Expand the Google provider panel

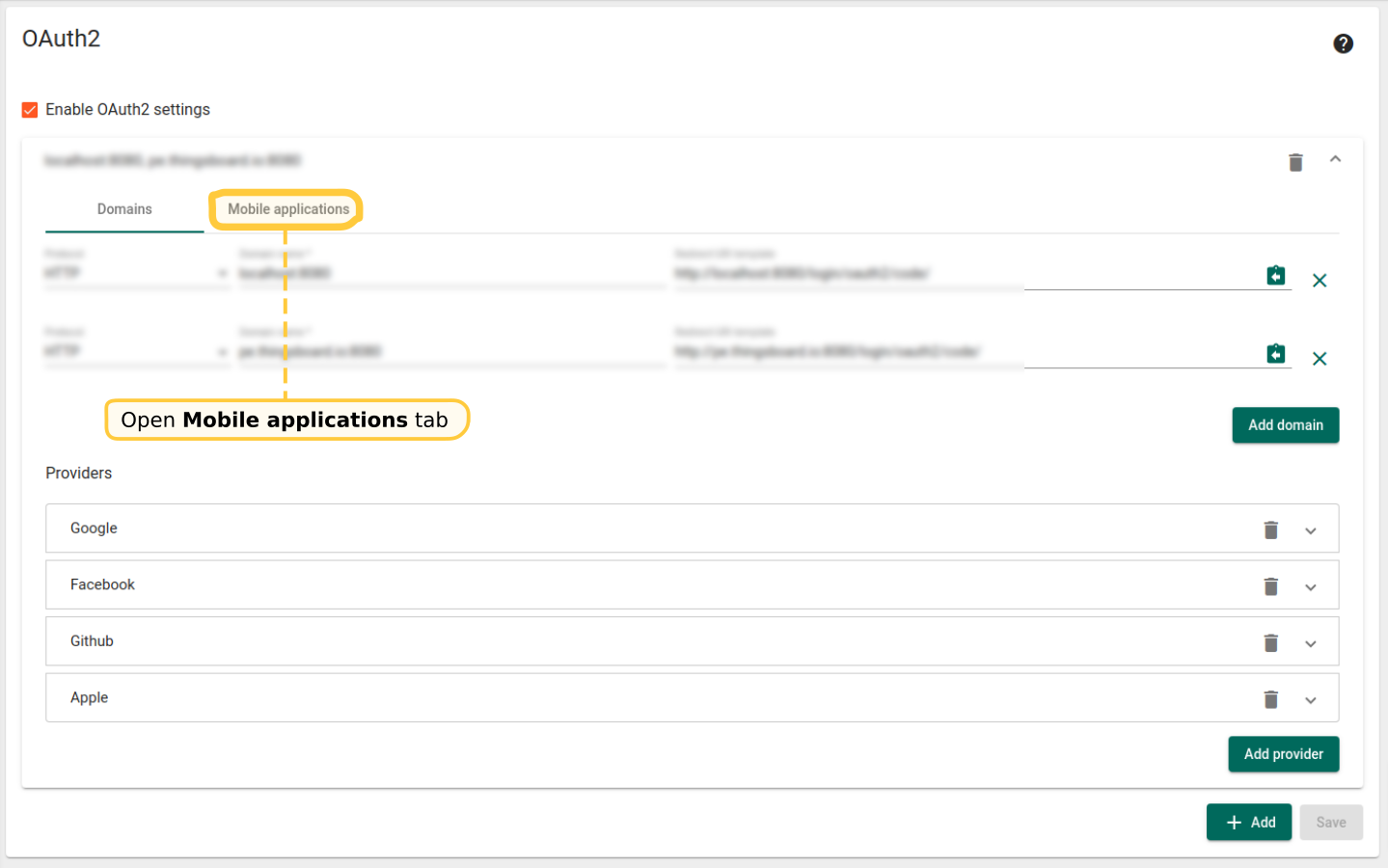point(1310,530)
